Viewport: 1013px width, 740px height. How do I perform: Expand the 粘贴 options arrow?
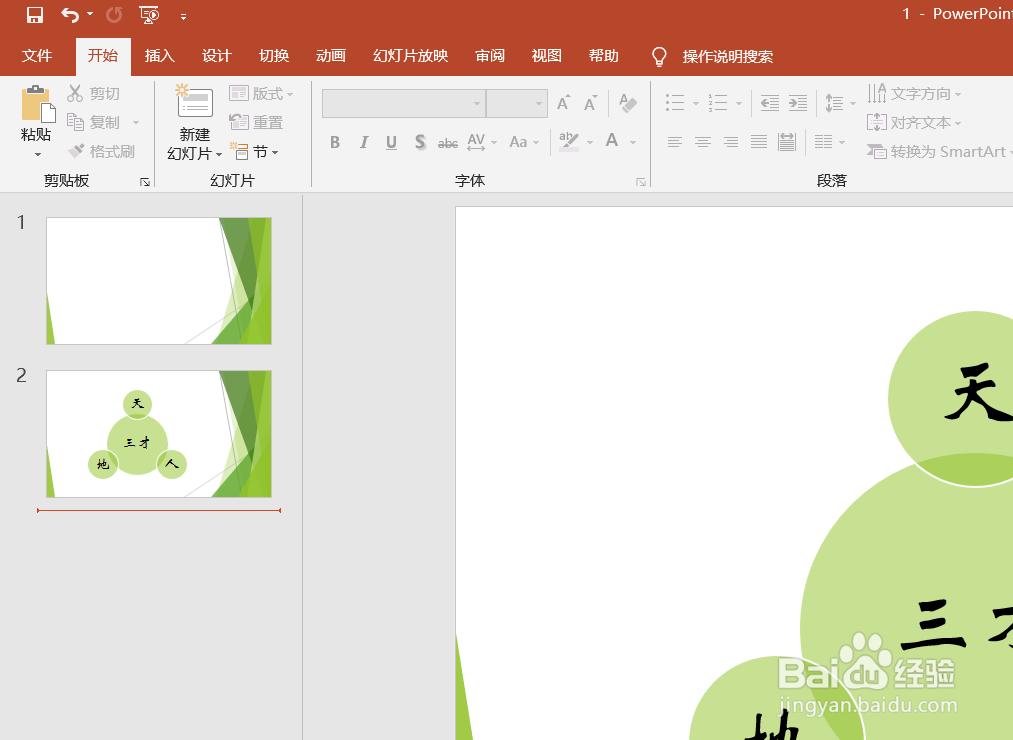37,154
